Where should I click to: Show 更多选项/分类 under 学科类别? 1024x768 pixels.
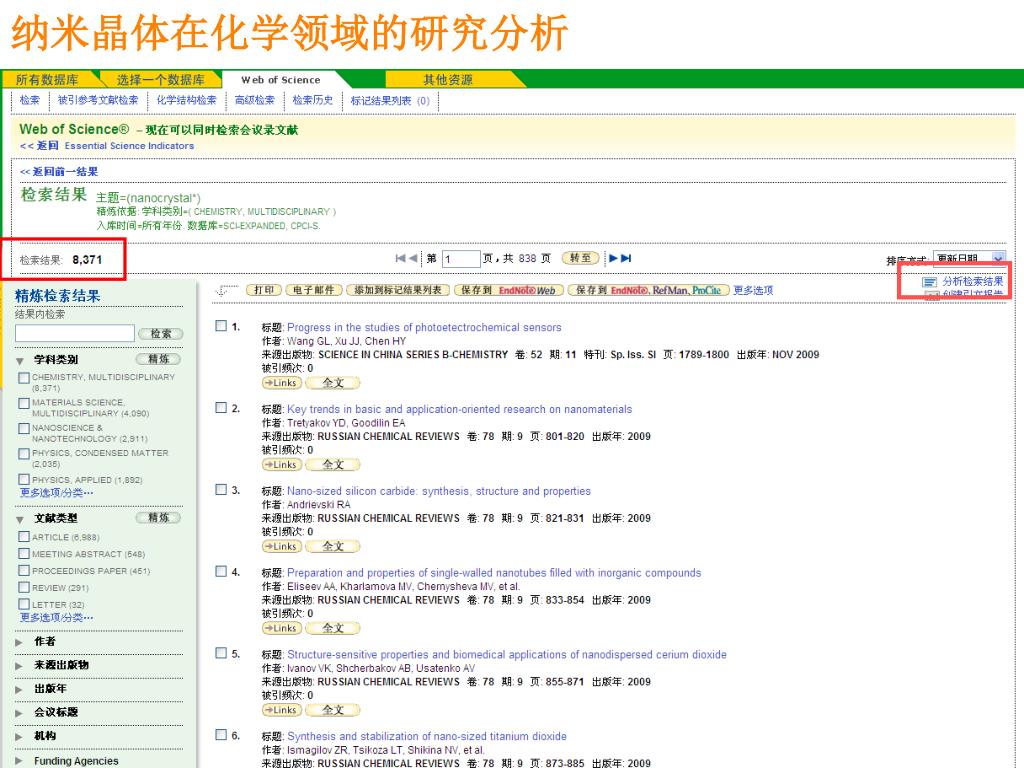pos(56,493)
